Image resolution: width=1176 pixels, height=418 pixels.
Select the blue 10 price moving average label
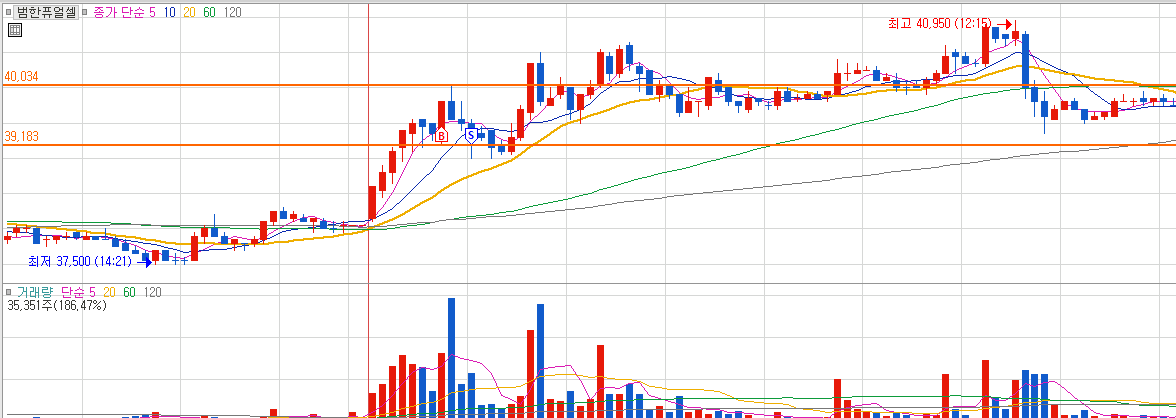click(170, 13)
